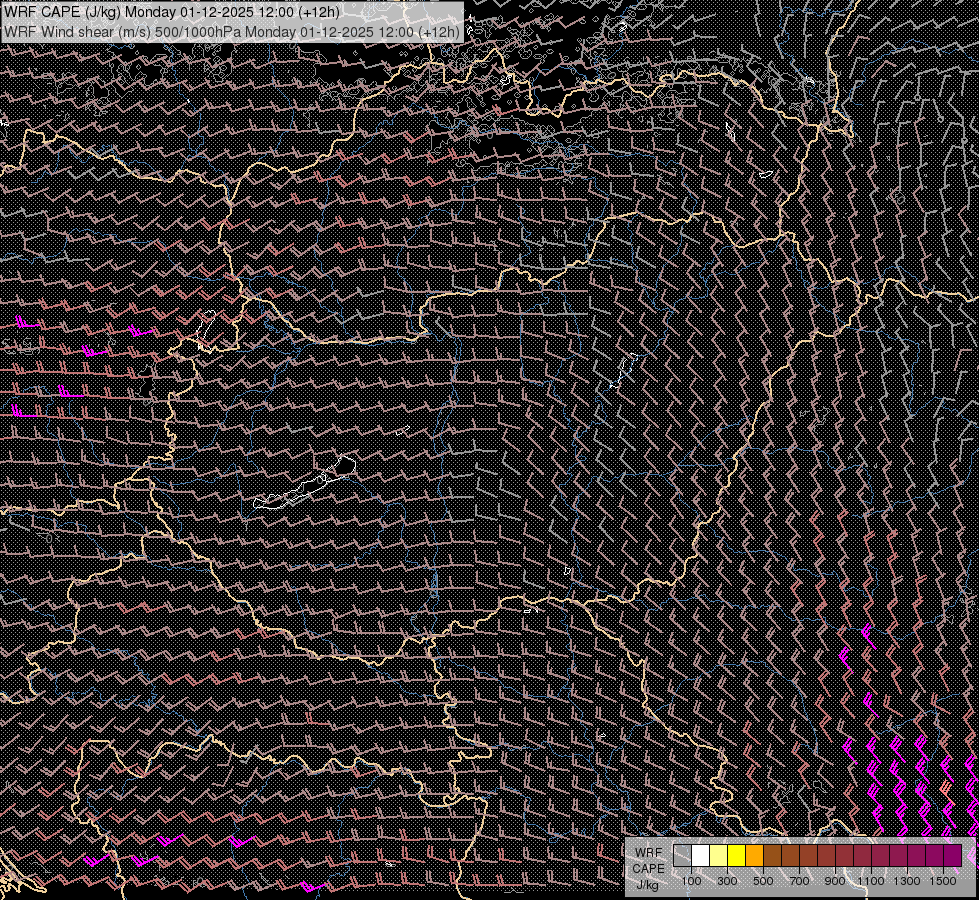Screen dimensions: 979x900
Task: Click the pale yellow CAPE legend swatch
Action: coord(718,855)
